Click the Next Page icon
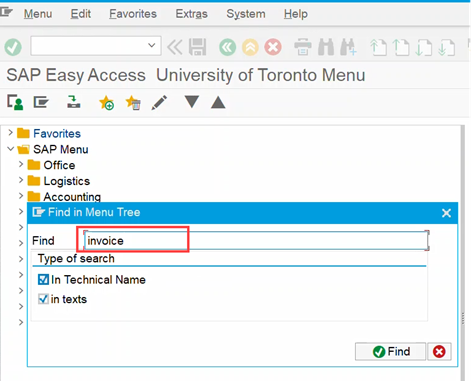The width and height of the screenshot is (471, 382). pos(424,47)
